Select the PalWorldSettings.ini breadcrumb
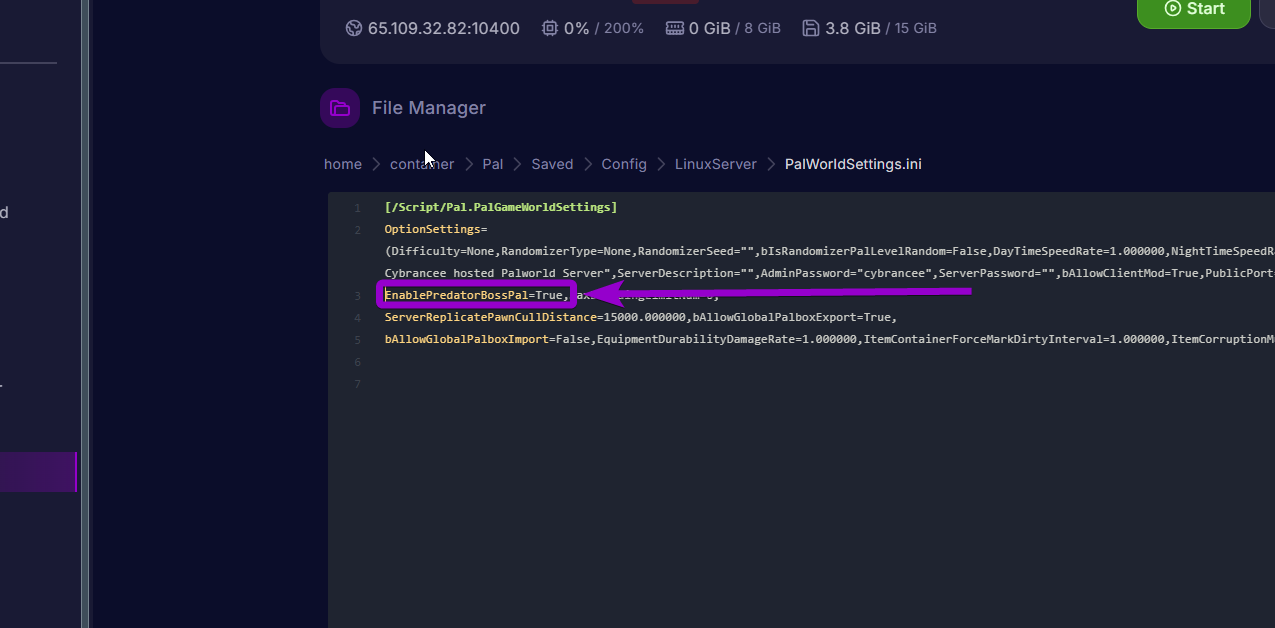Image resolution: width=1275 pixels, height=628 pixels. (853, 164)
